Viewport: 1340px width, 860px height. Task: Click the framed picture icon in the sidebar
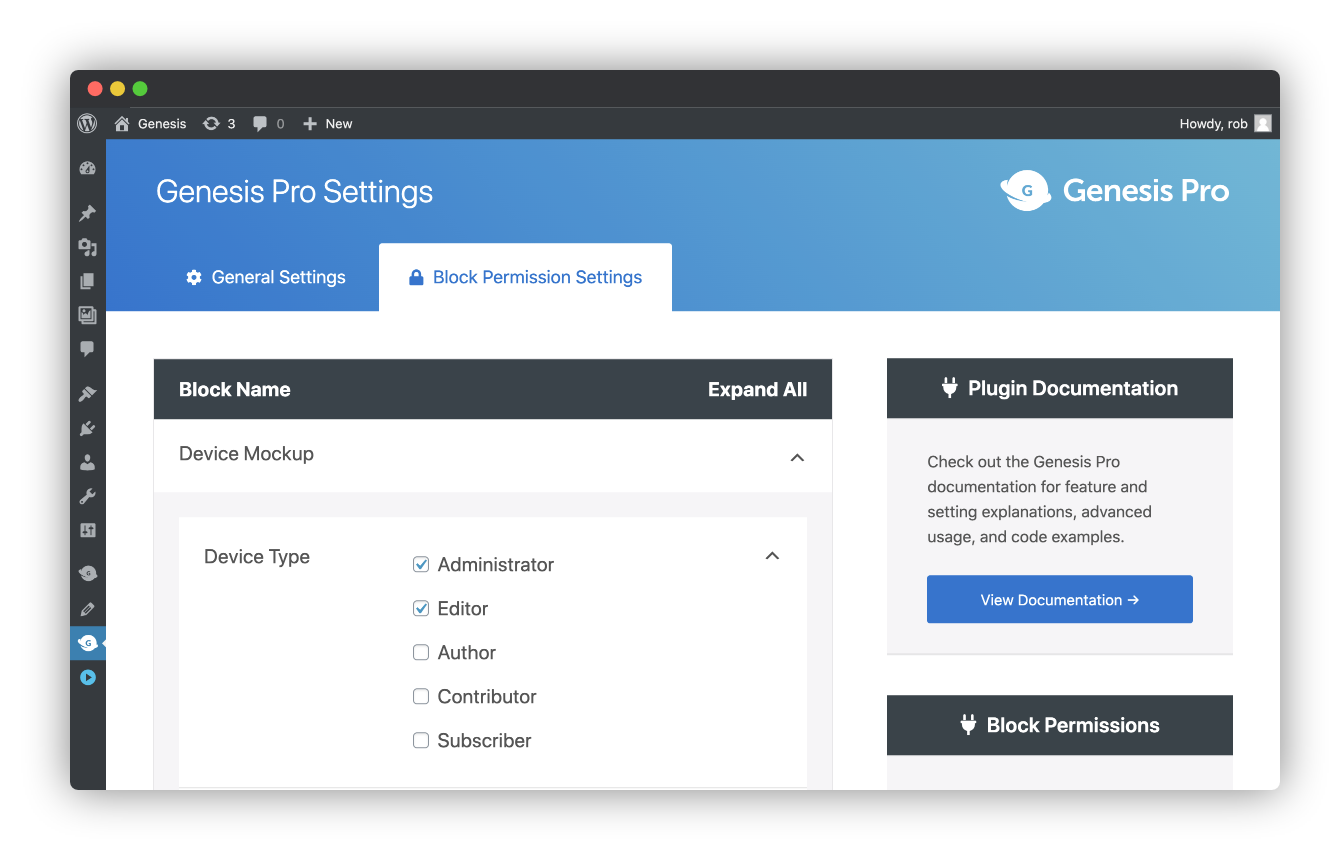coord(87,315)
